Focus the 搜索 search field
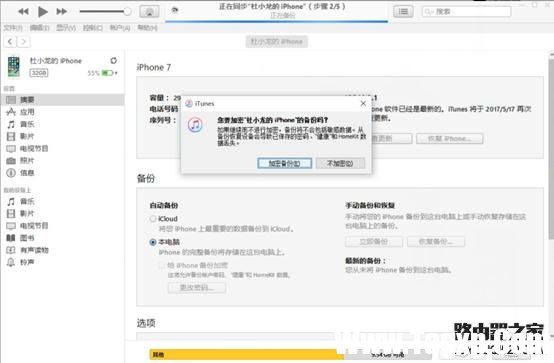 [x=466, y=12]
